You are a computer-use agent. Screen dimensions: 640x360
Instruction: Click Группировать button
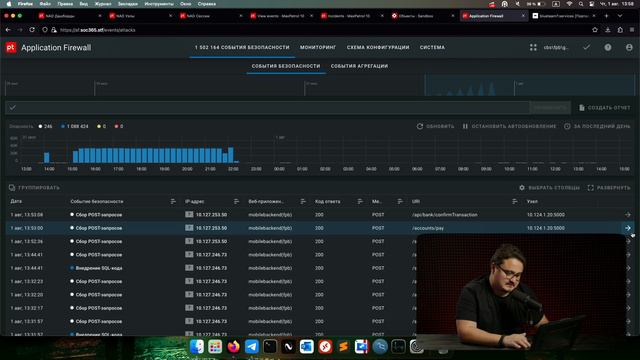coord(34,188)
